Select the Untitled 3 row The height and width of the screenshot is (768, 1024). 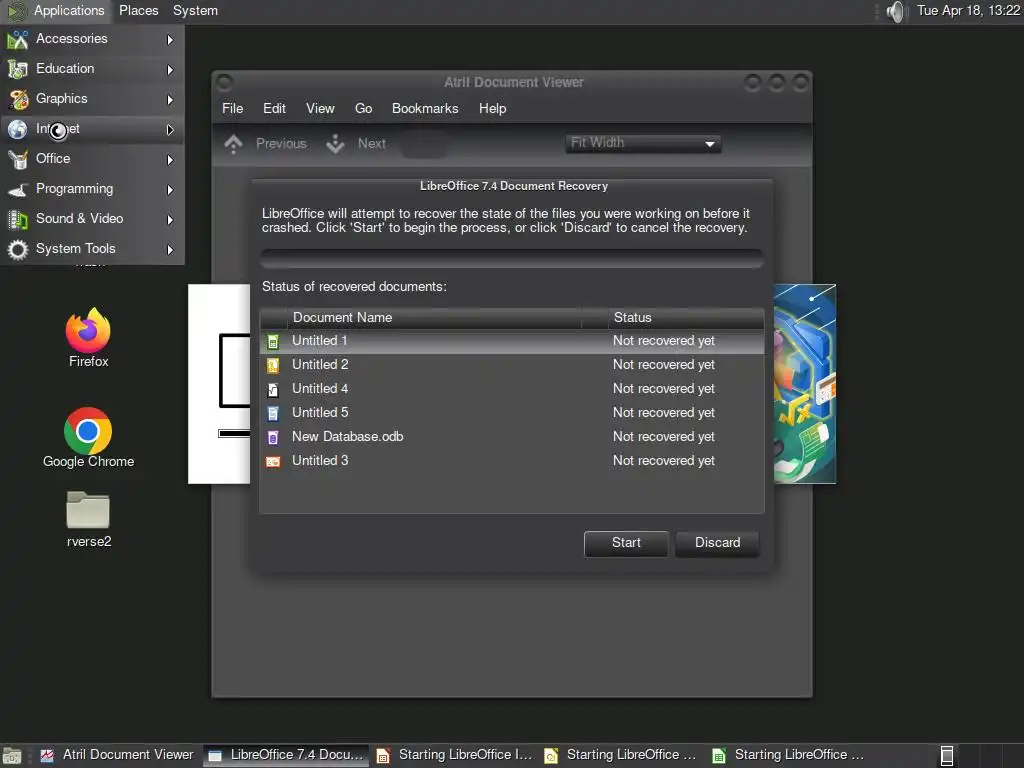pyautogui.click(x=512, y=462)
